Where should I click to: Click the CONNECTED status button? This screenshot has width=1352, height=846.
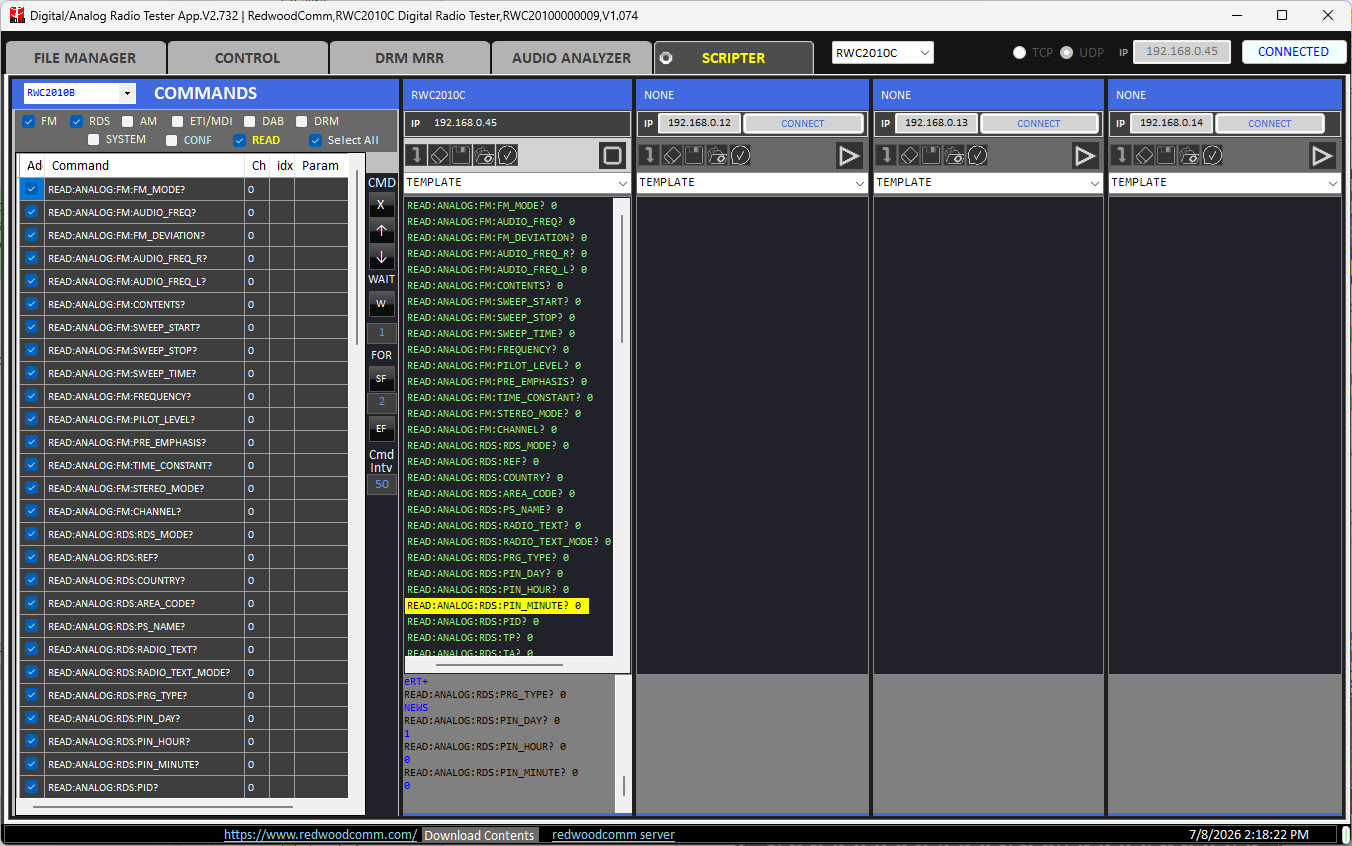1293,52
